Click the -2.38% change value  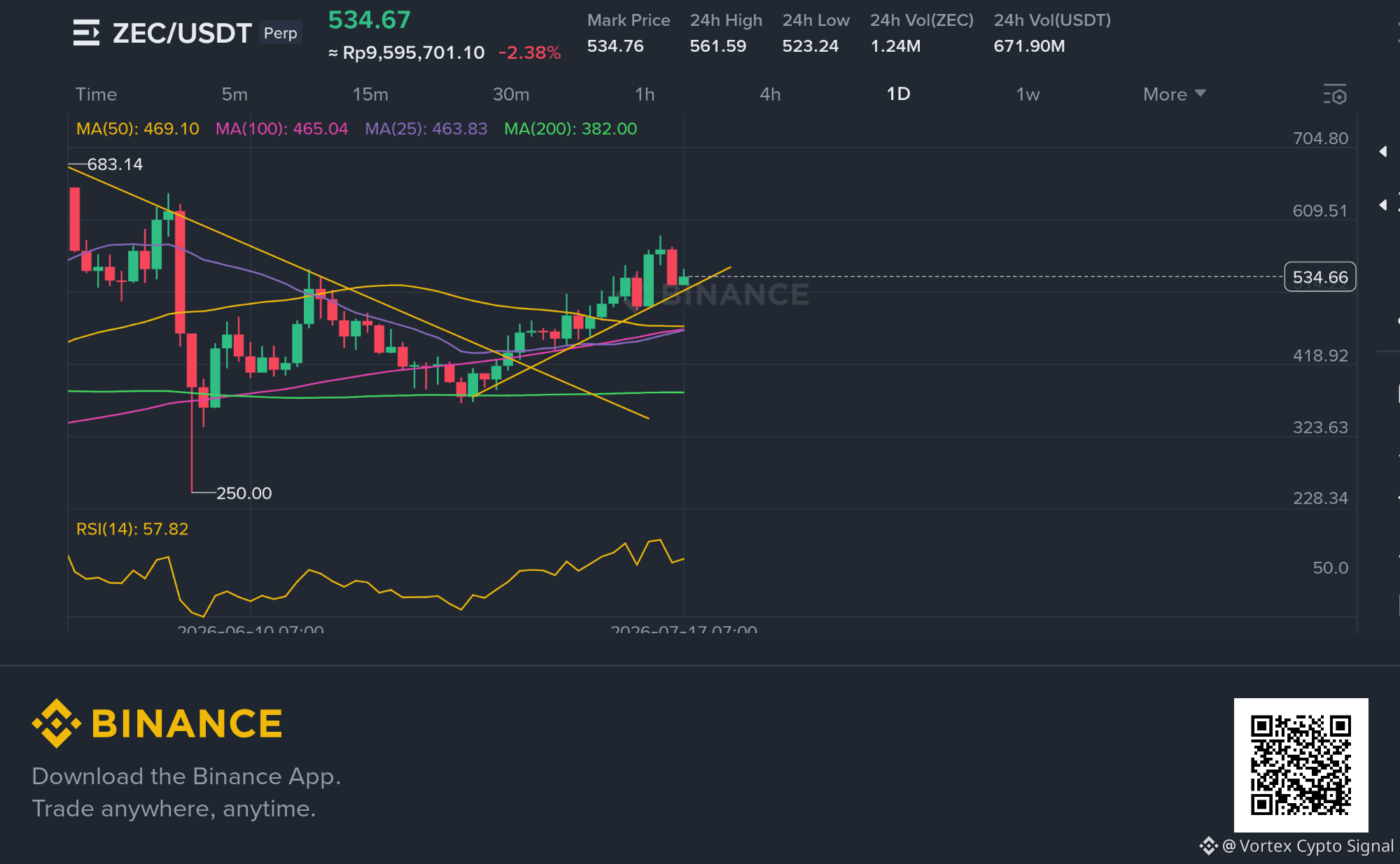529,52
